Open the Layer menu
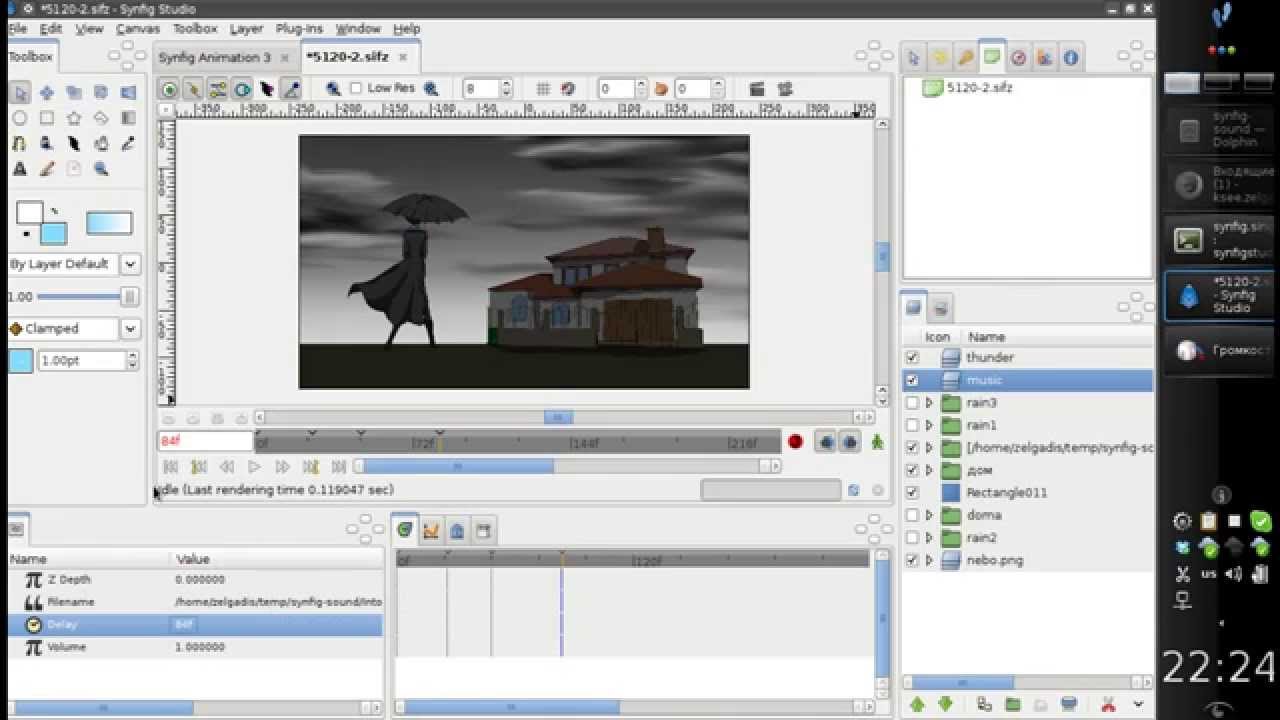 246,29
